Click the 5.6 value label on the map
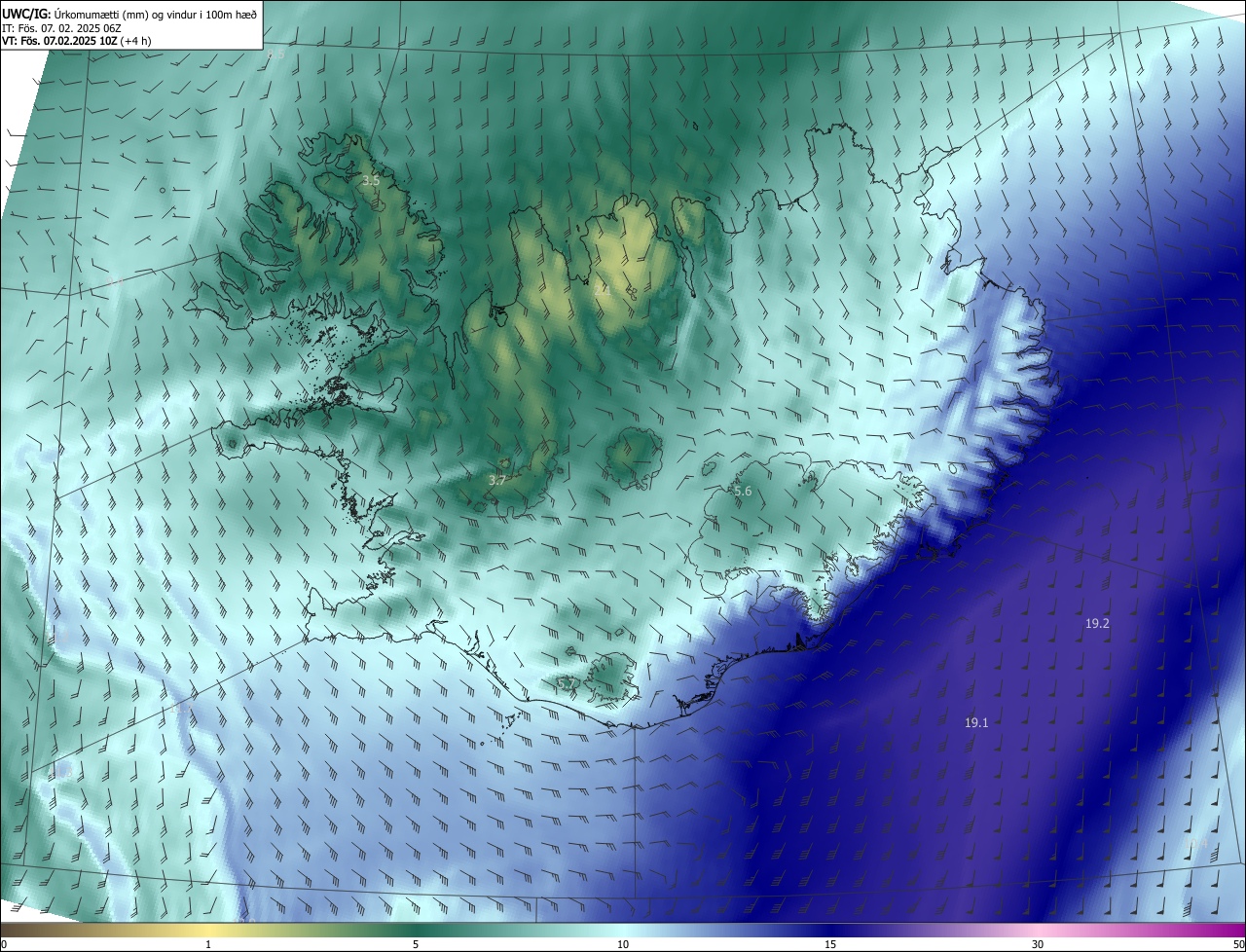The width and height of the screenshot is (1246, 952). tap(743, 492)
